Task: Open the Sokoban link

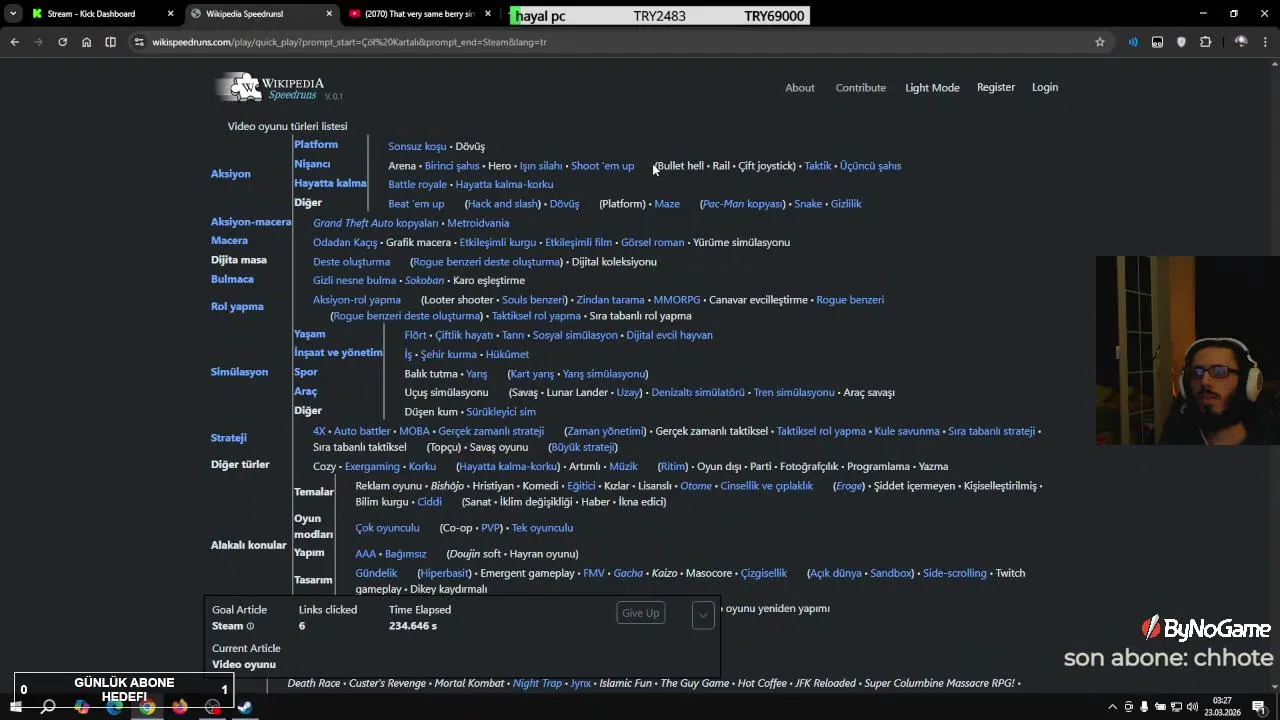Action: coord(424,281)
